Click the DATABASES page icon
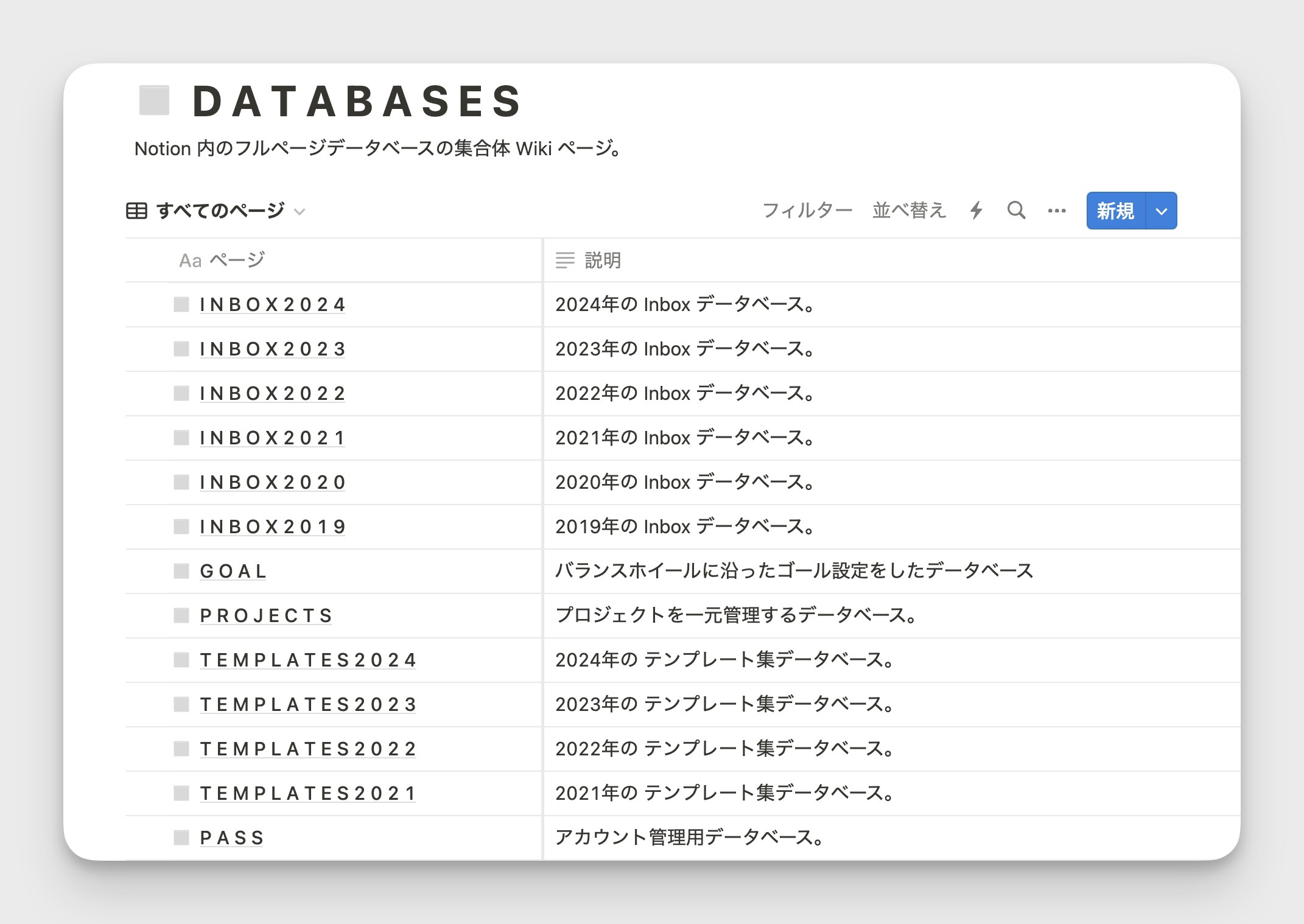1304x924 pixels. pyautogui.click(x=154, y=100)
